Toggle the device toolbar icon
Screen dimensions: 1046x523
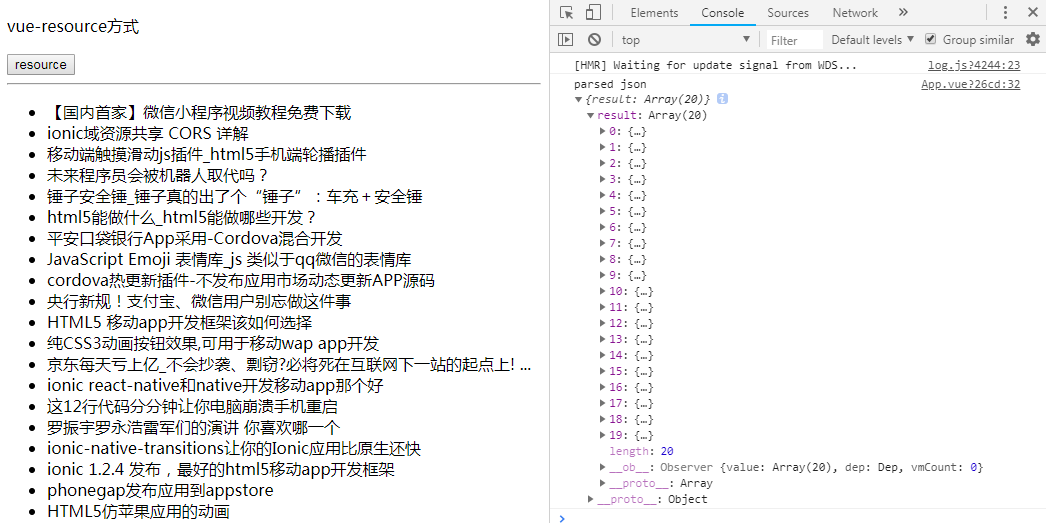[x=592, y=13]
